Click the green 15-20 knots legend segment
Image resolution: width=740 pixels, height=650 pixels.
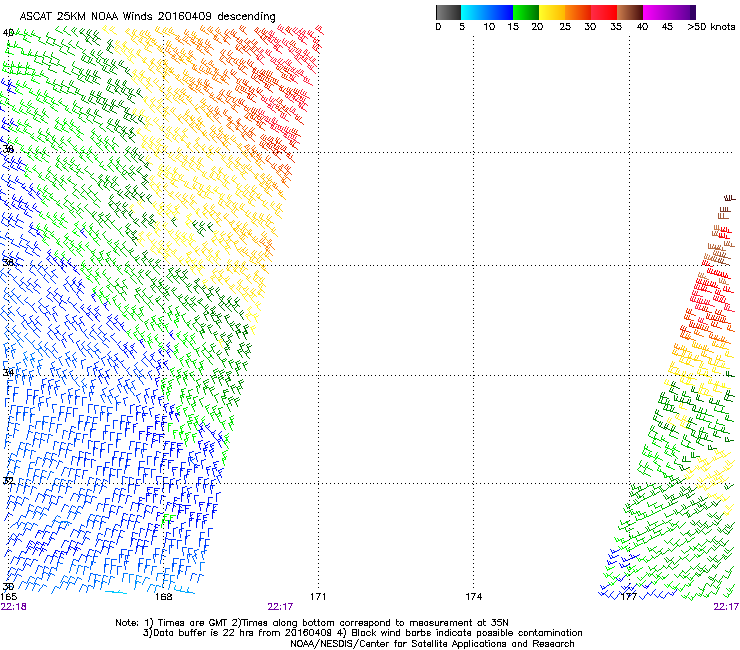coord(526,12)
